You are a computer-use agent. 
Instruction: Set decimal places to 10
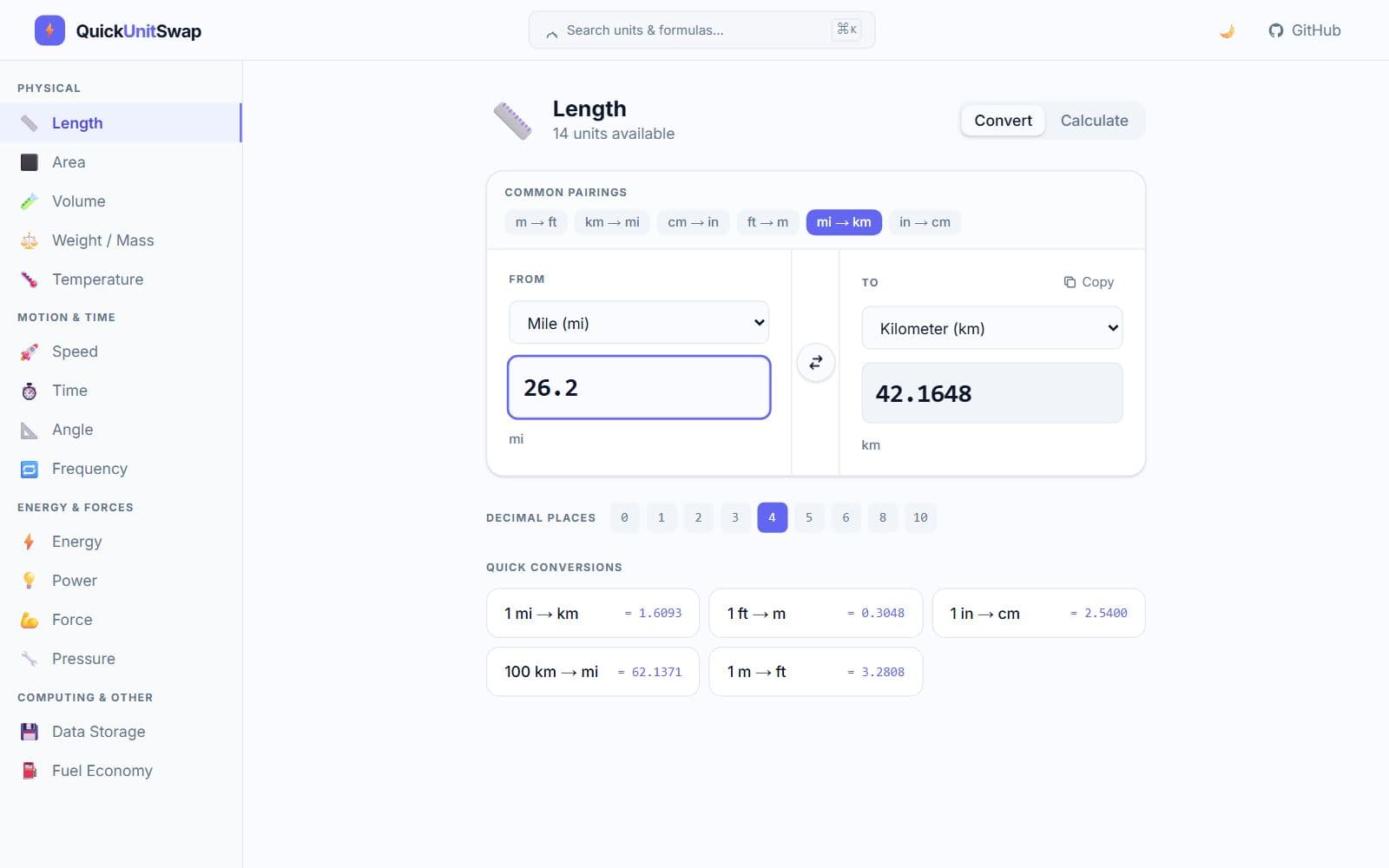920,517
